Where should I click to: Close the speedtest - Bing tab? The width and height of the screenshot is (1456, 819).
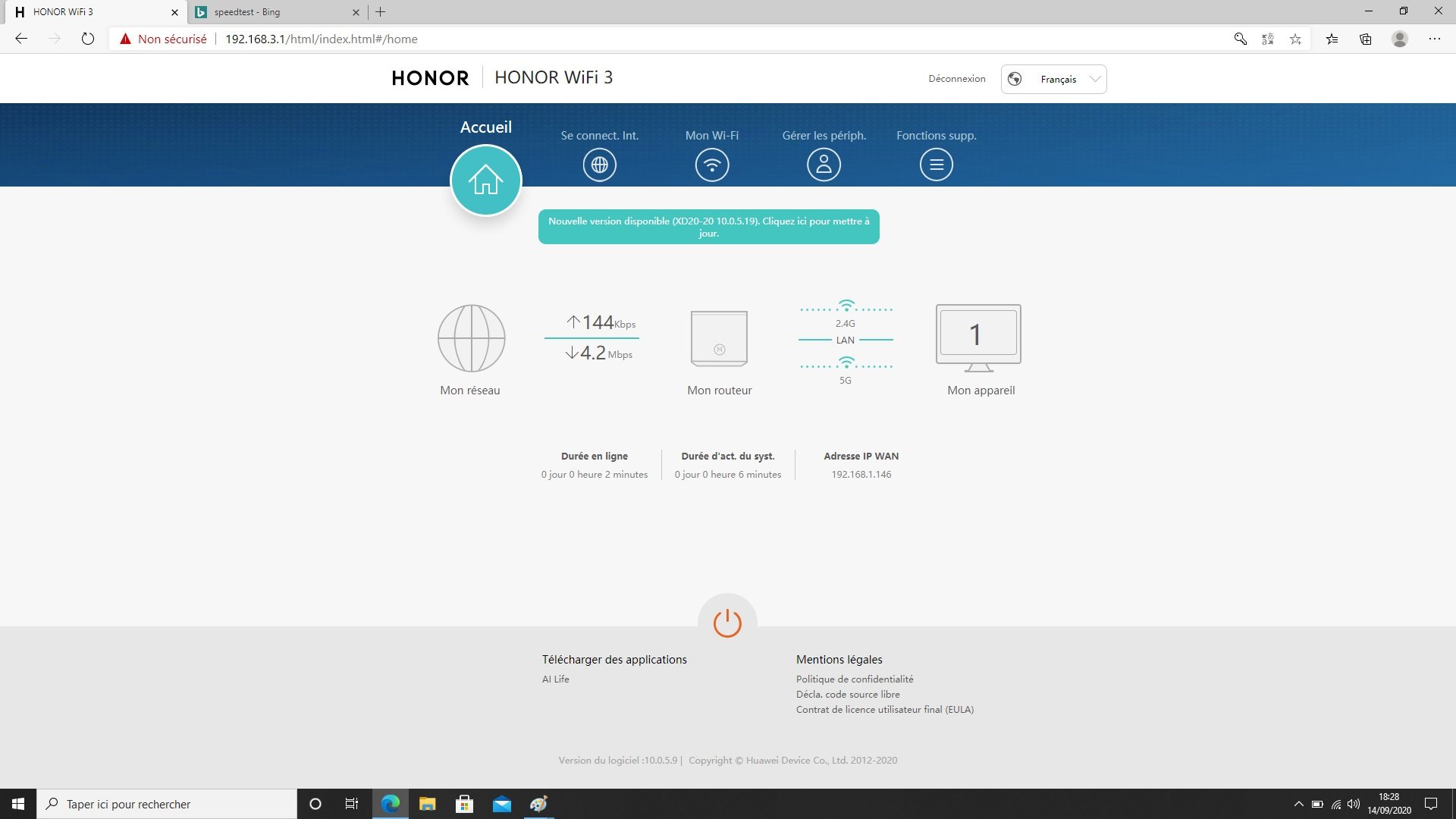pyautogui.click(x=356, y=12)
